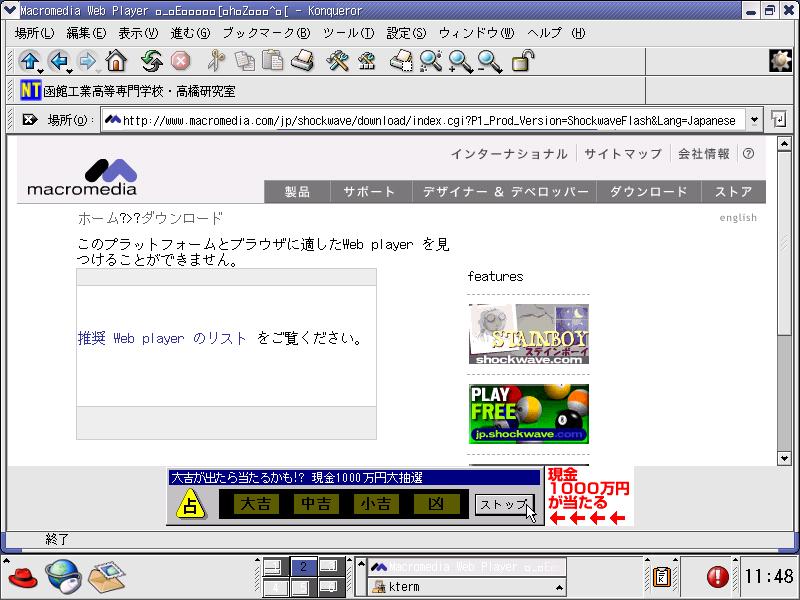
Task: Open the ブックマーク(B) menu
Action: click(266, 33)
